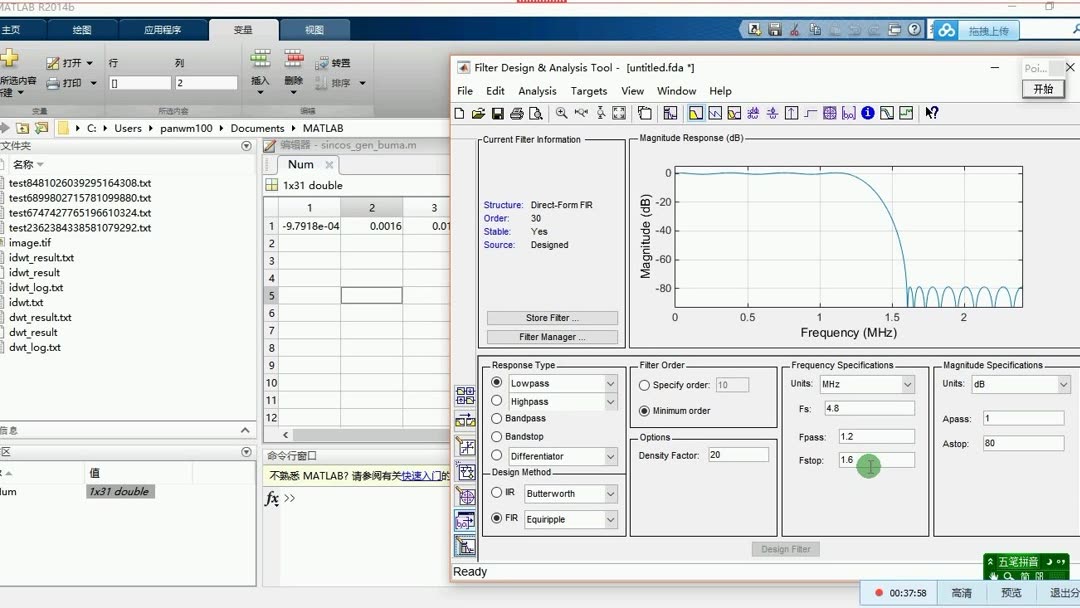Choose the IR filter design option
This screenshot has width=1080, height=608.
pos(497,493)
